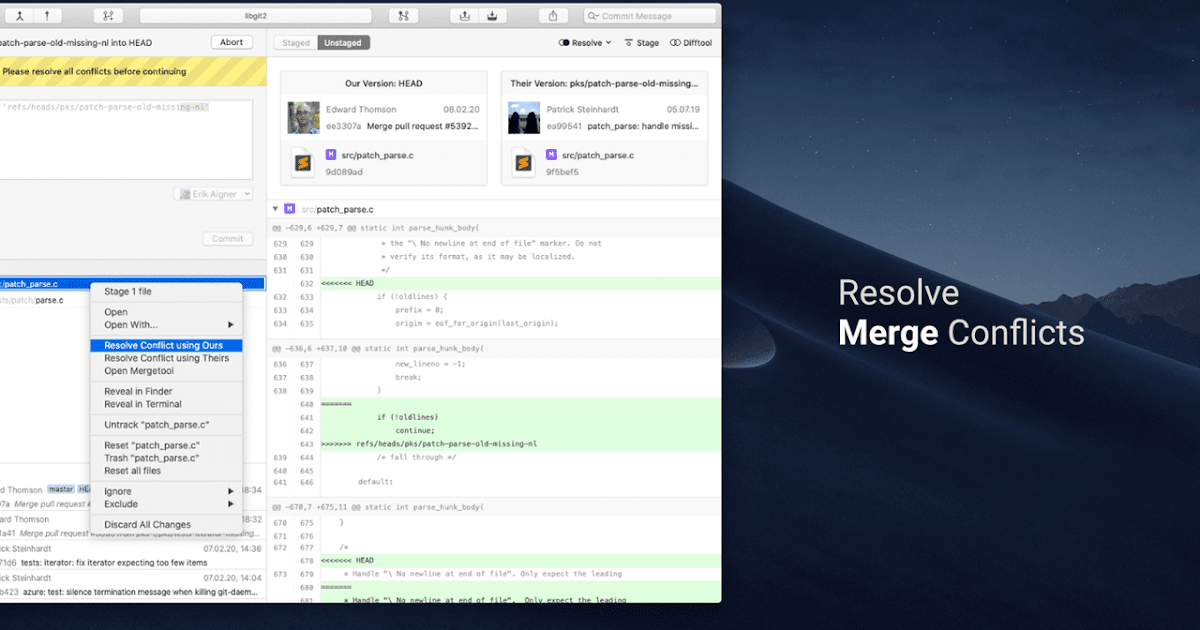1200x630 pixels.
Task: Click blob hash 9d089ad
Action: tap(344, 172)
